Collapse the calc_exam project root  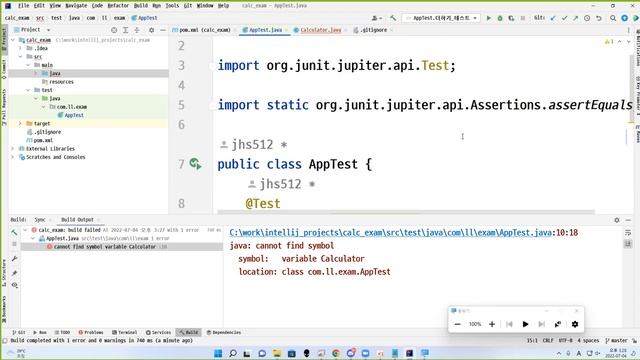click(13, 40)
